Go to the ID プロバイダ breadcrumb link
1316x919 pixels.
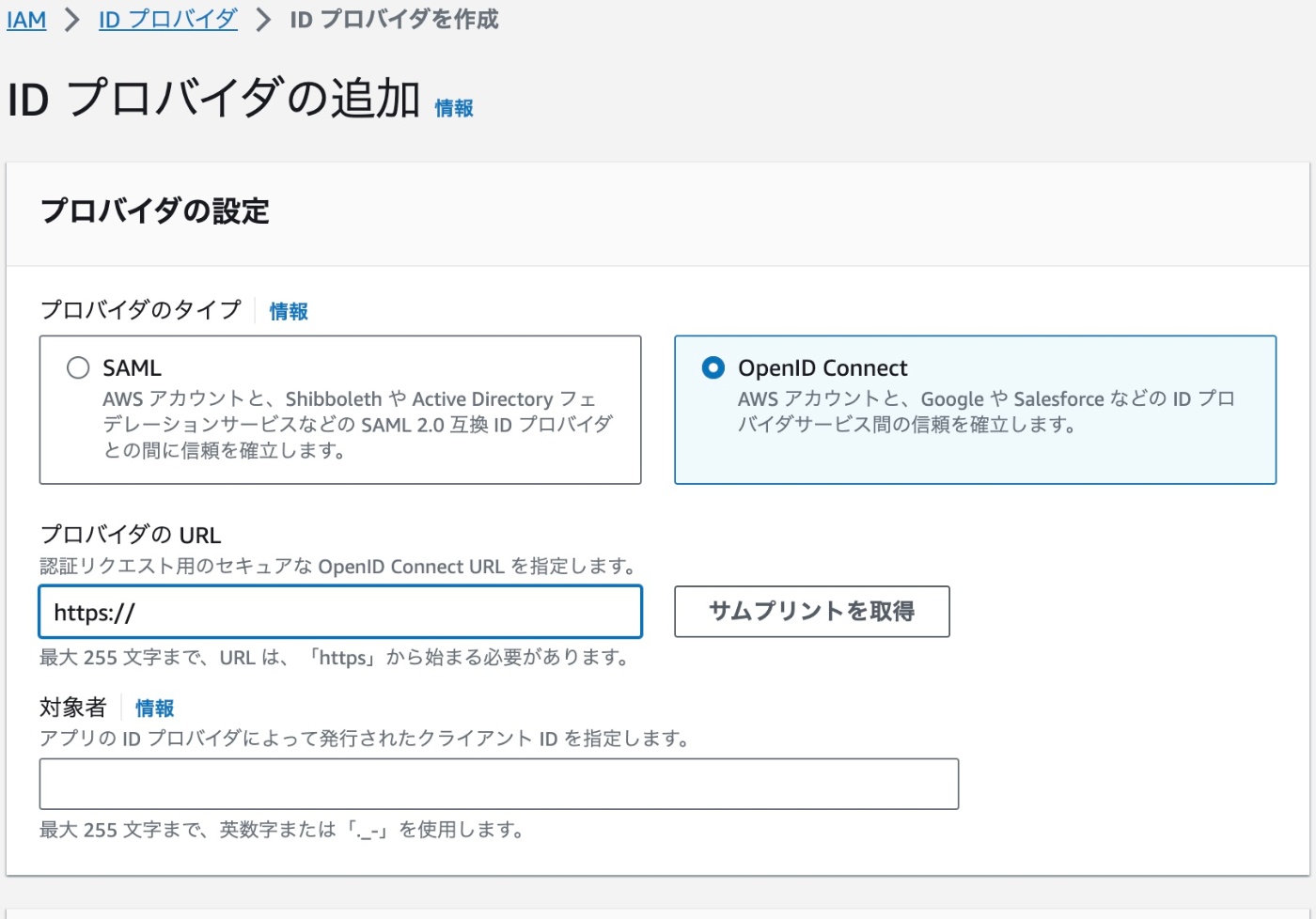168,20
